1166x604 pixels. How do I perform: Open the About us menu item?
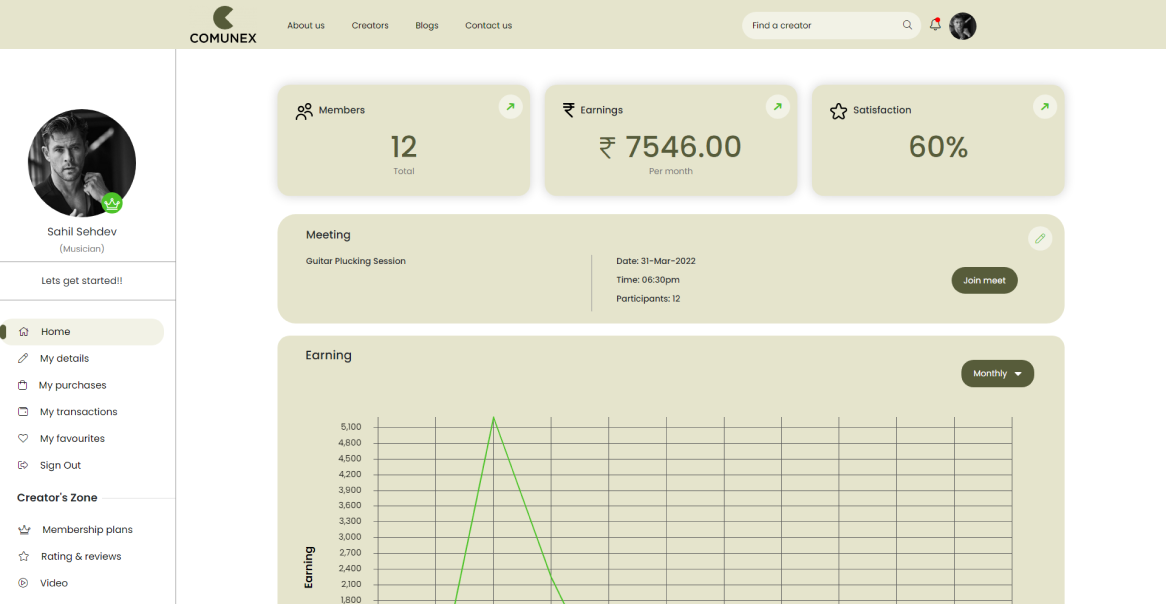[x=305, y=25]
